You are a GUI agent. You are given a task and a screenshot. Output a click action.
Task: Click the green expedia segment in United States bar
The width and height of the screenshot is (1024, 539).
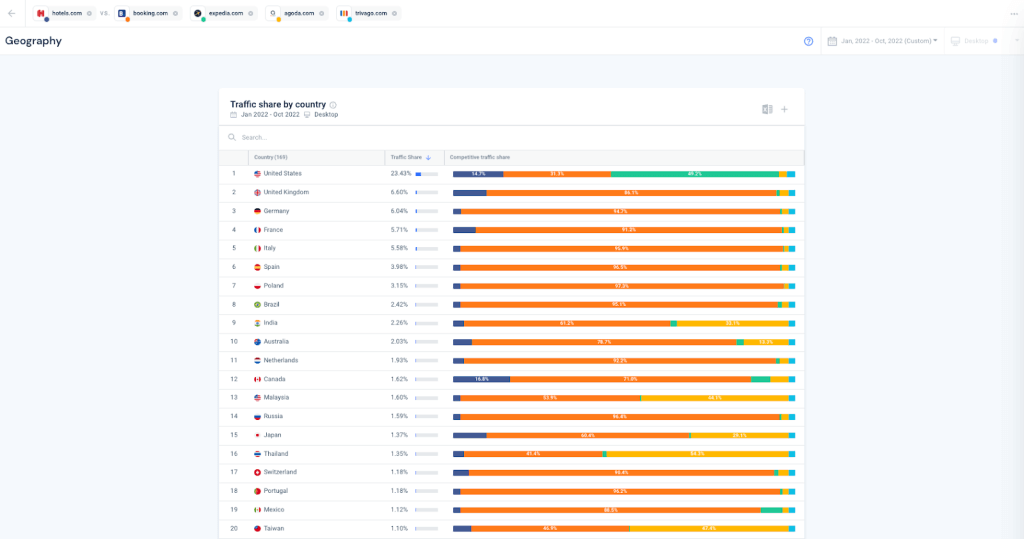tap(695, 174)
